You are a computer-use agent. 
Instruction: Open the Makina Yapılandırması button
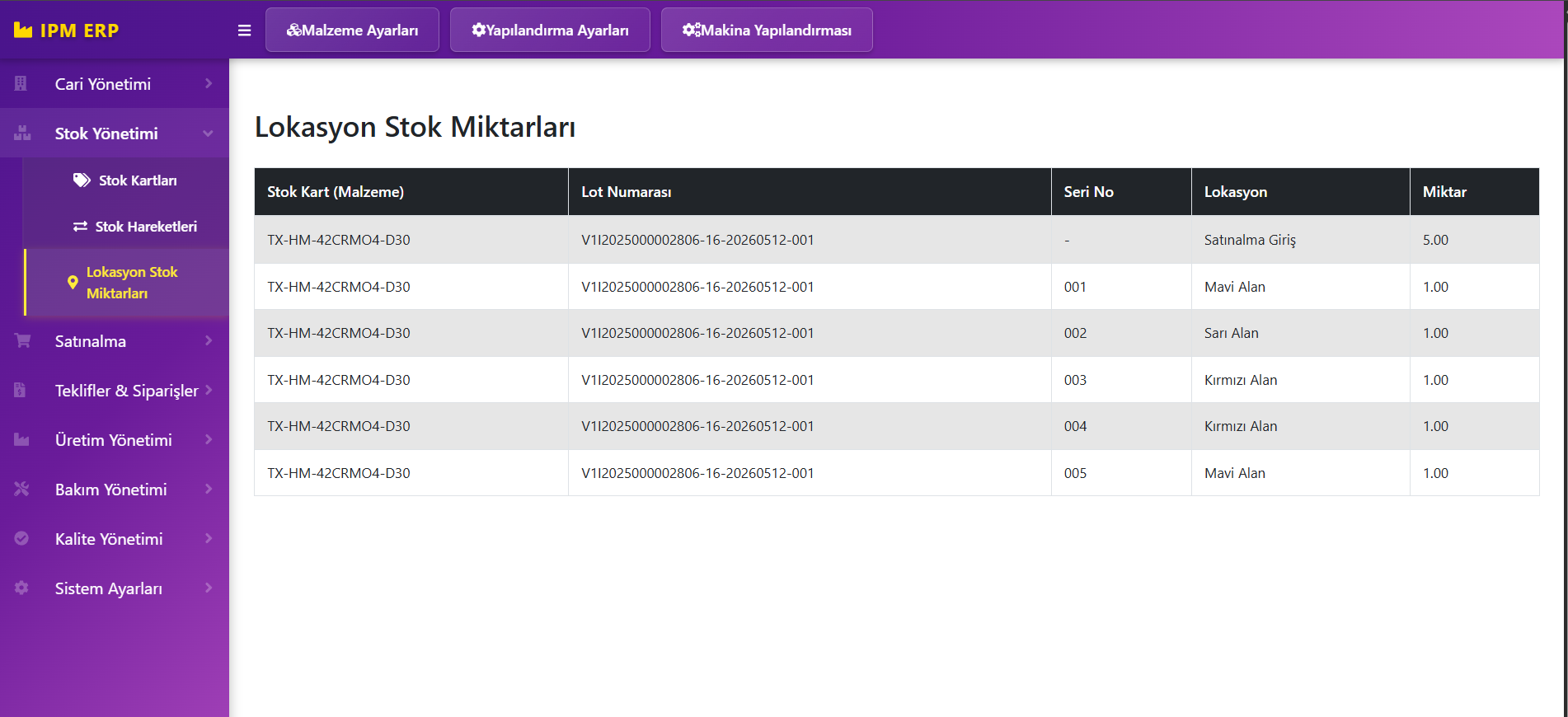coord(767,30)
